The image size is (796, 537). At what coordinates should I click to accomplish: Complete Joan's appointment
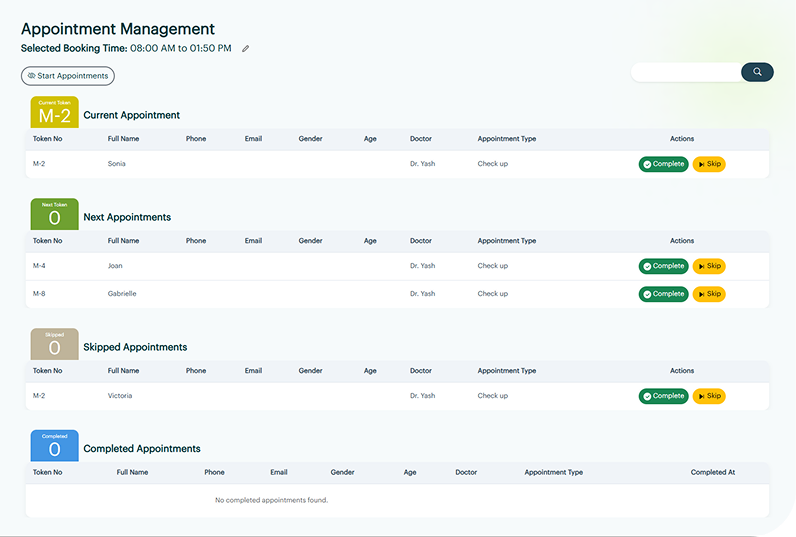[663, 266]
